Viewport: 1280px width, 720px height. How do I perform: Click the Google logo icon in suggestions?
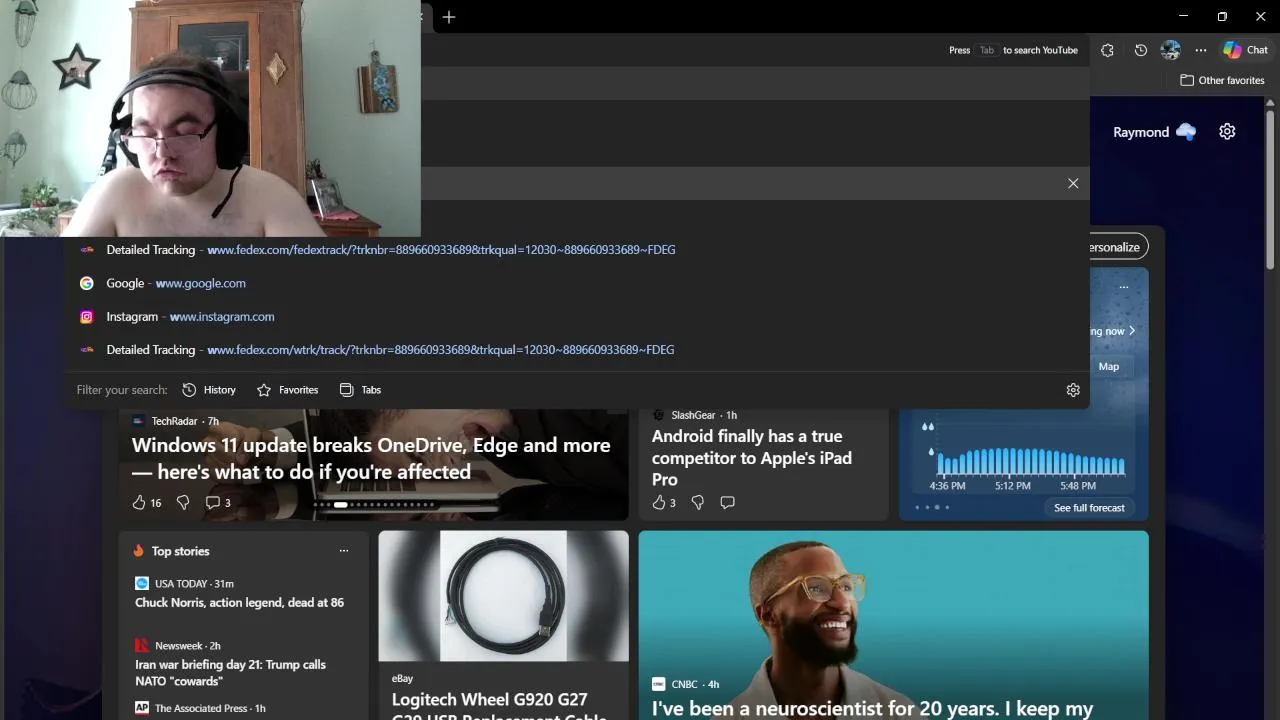(87, 283)
